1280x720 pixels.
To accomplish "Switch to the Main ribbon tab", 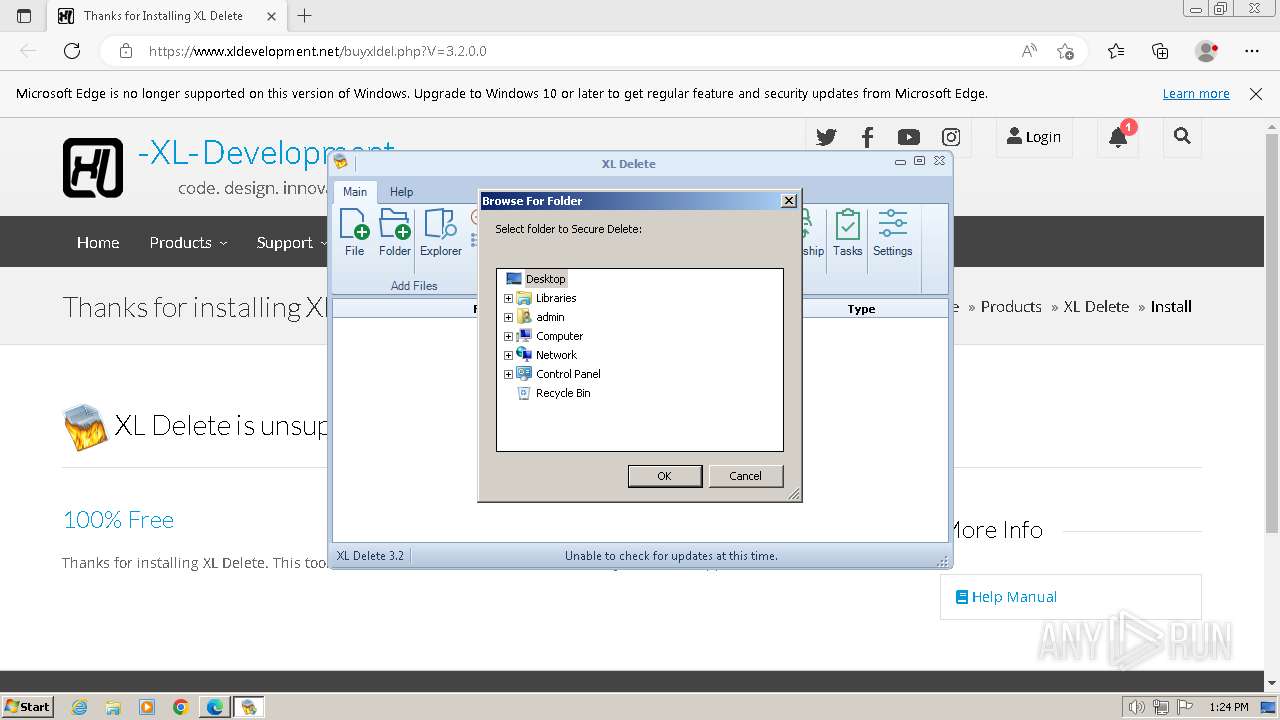I will (x=355, y=192).
